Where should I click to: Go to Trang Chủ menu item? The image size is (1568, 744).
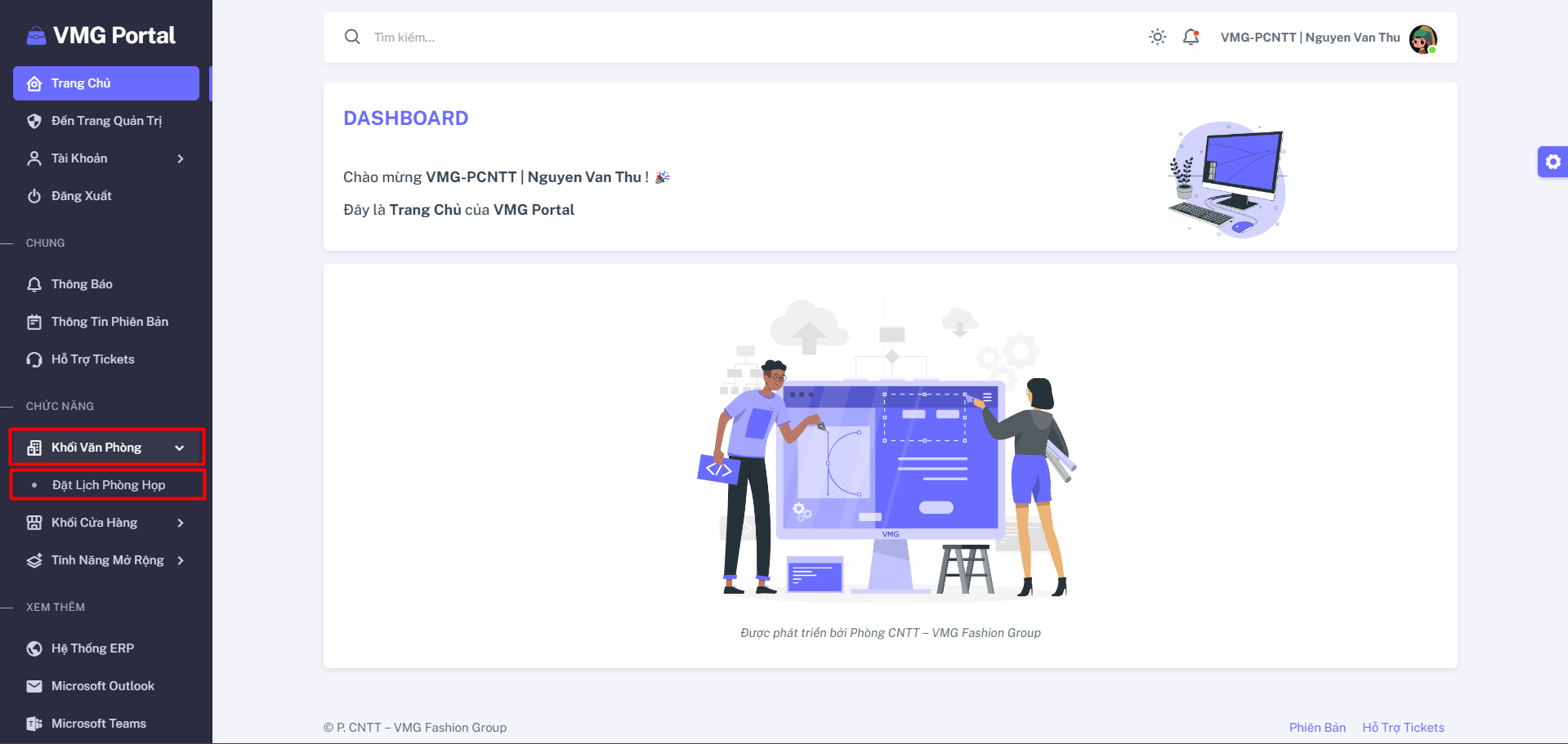(106, 83)
